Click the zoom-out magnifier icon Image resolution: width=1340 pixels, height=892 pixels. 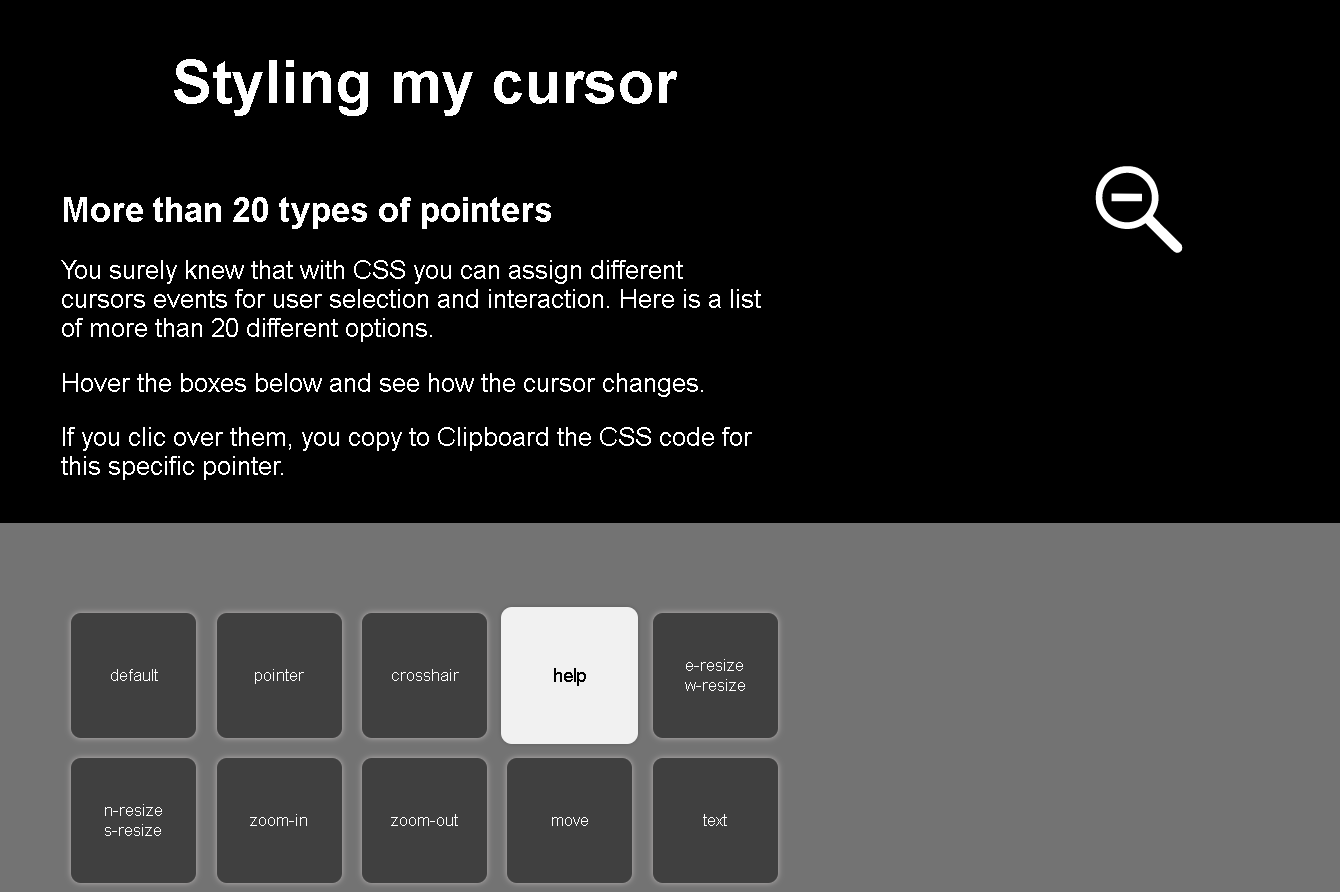tap(1138, 207)
